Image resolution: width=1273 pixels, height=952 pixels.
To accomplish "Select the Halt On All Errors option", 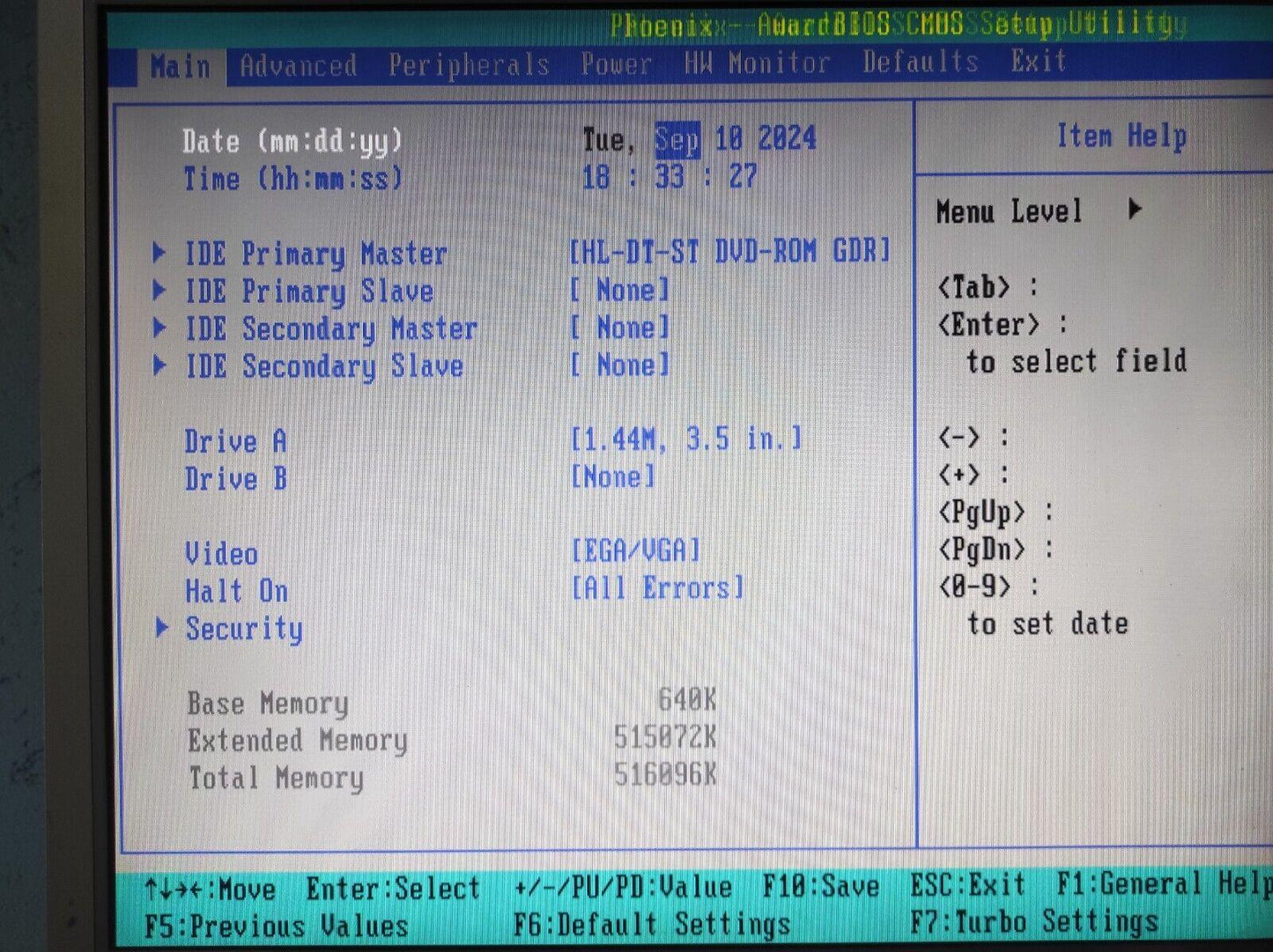I will tap(657, 588).
